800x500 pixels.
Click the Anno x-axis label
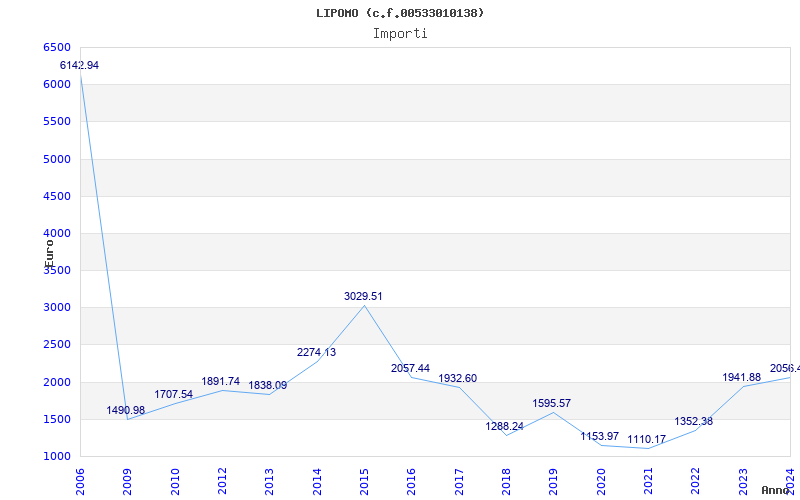click(x=775, y=490)
